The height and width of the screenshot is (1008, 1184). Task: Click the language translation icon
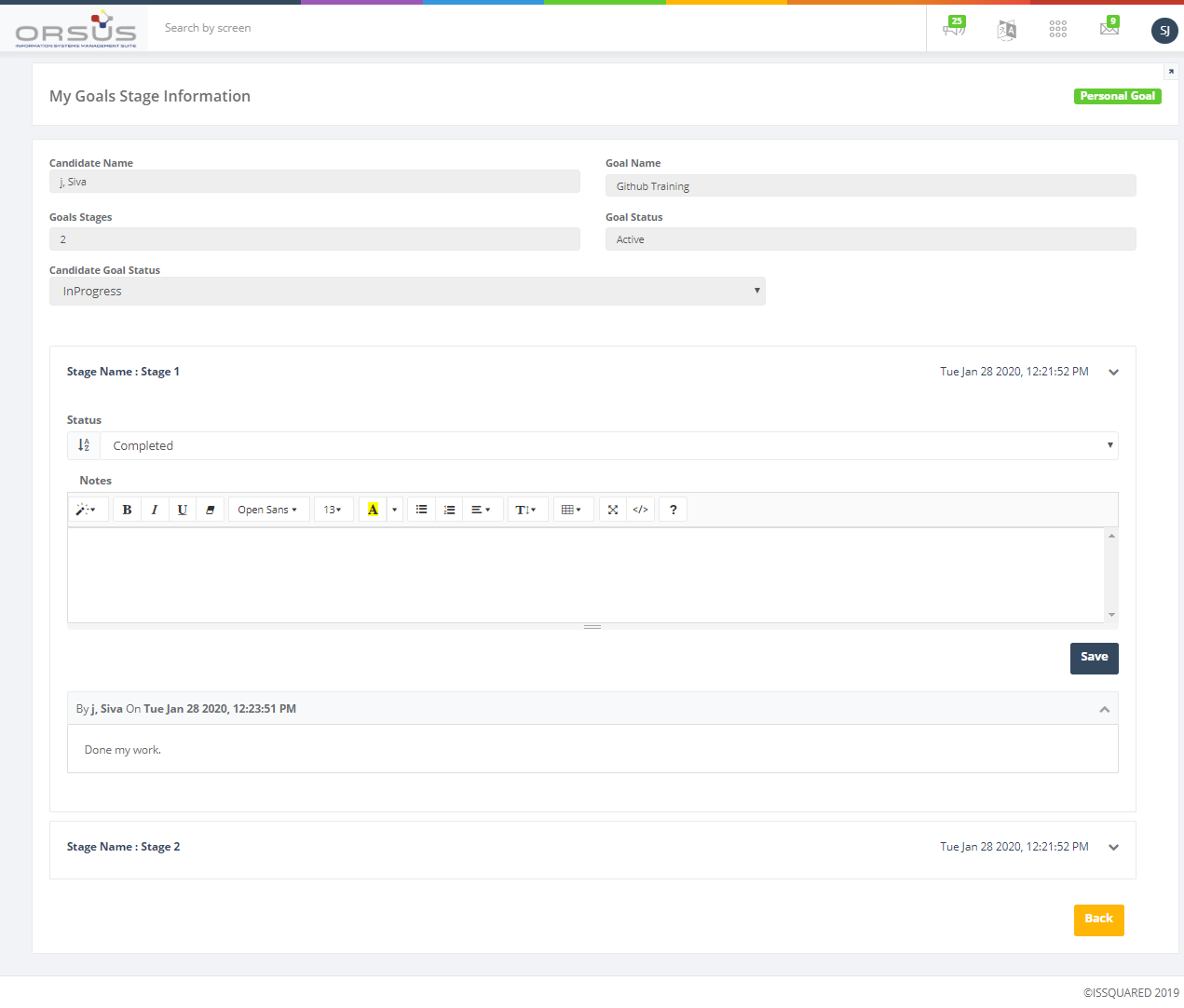point(1006,30)
